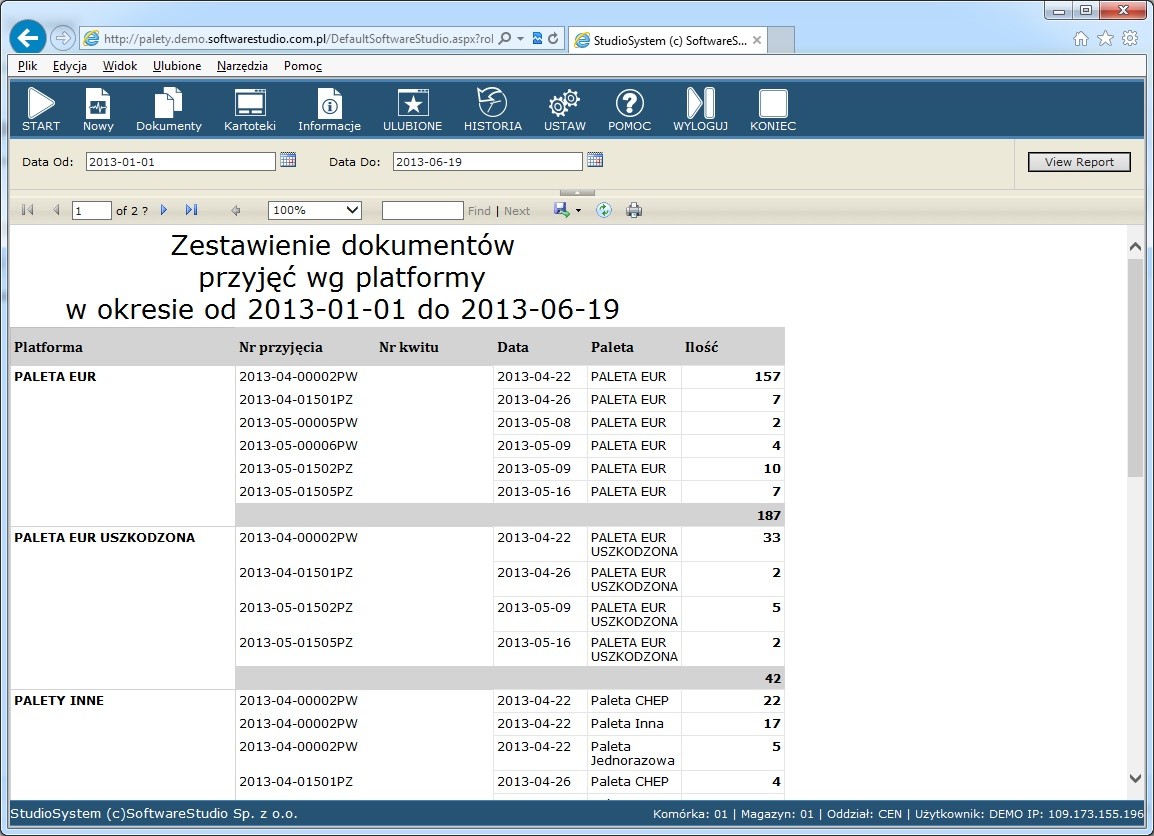Click the export save icon
This screenshot has width=1154, height=836.
click(x=562, y=210)
